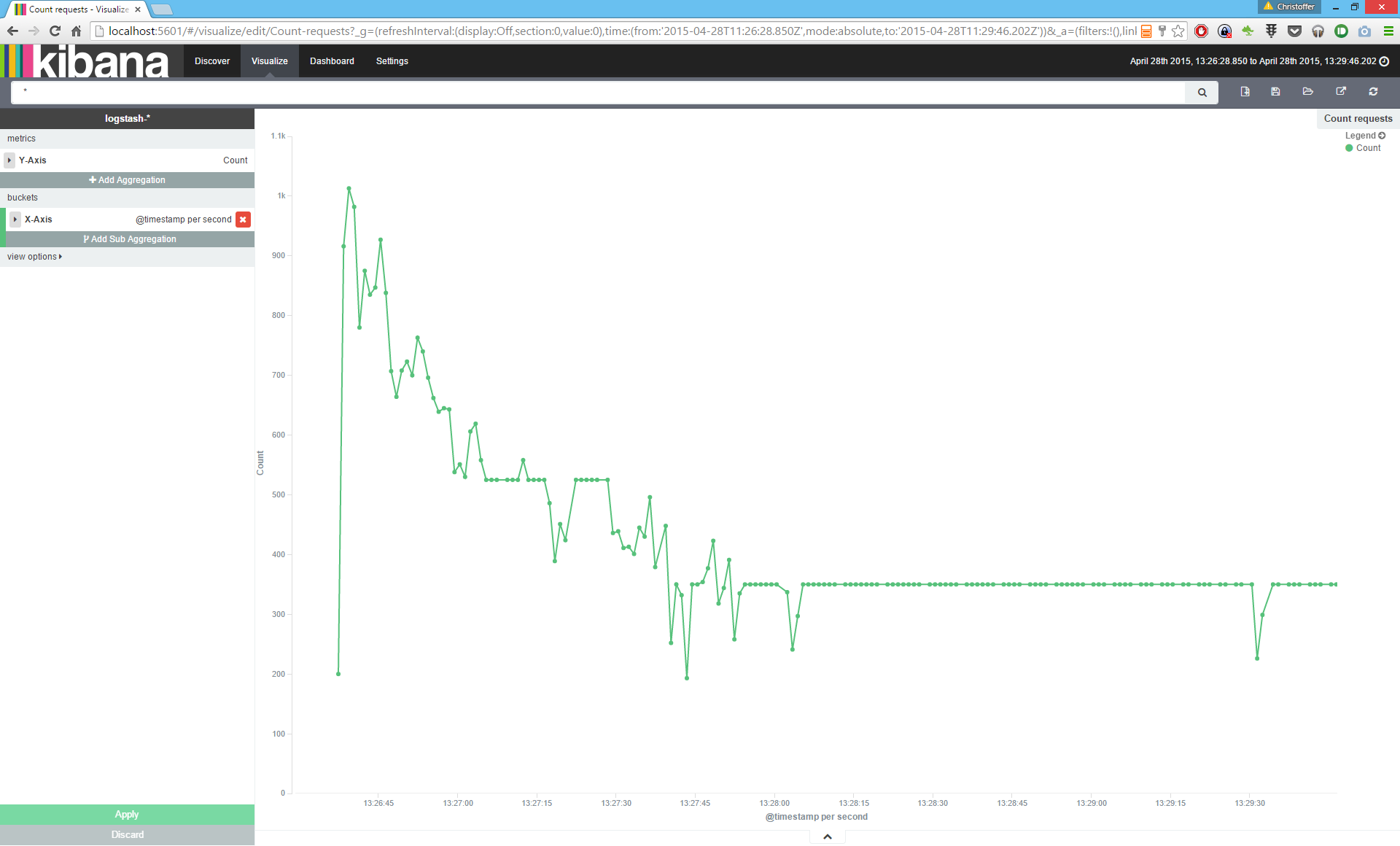1400x846 pixels.
Task: Click the Load Saved Visualization folder icon
Action: [x=1307, y=92]
